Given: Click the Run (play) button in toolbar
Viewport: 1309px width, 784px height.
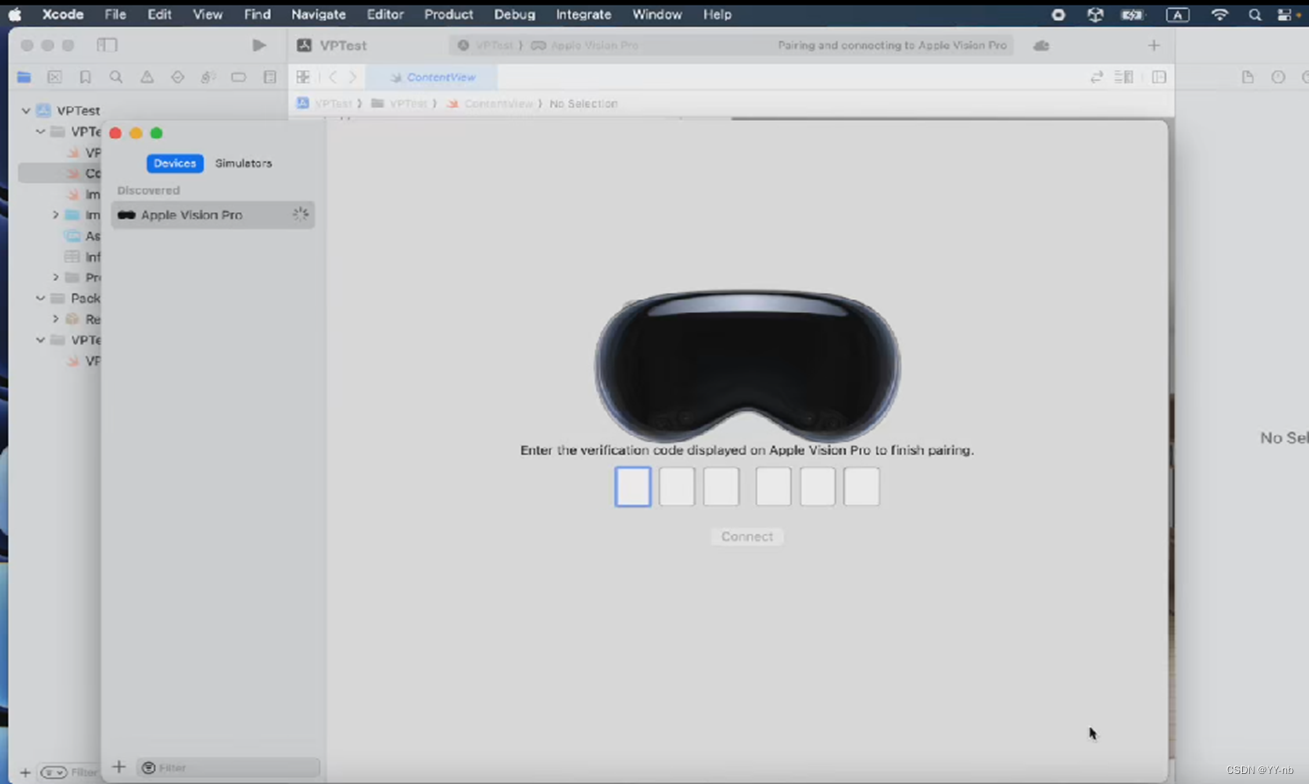Looking at the screenshot, I should coord(259,45).
